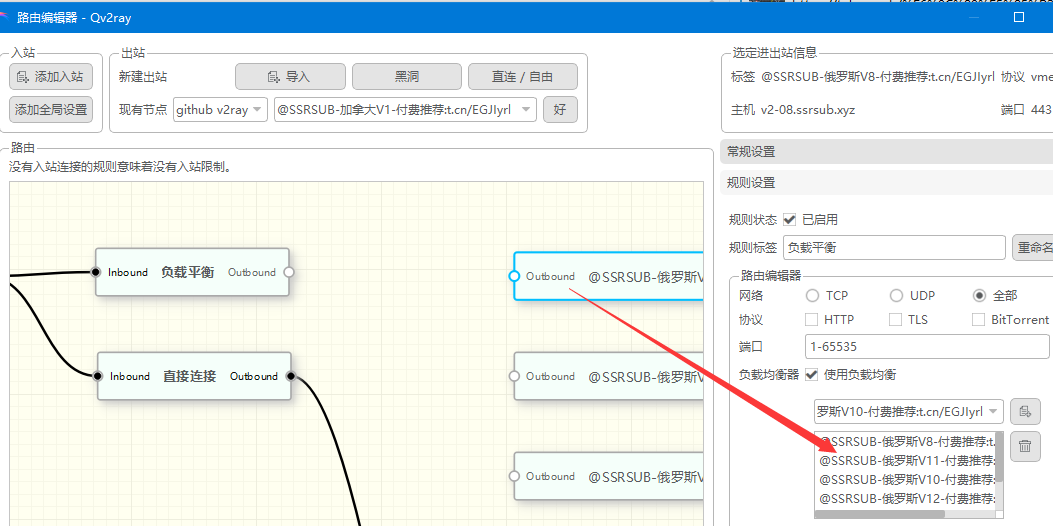Viewport: 1053px width, 526px height.
Task: Expand the 常规设置 section
Action: coord(886,152)
